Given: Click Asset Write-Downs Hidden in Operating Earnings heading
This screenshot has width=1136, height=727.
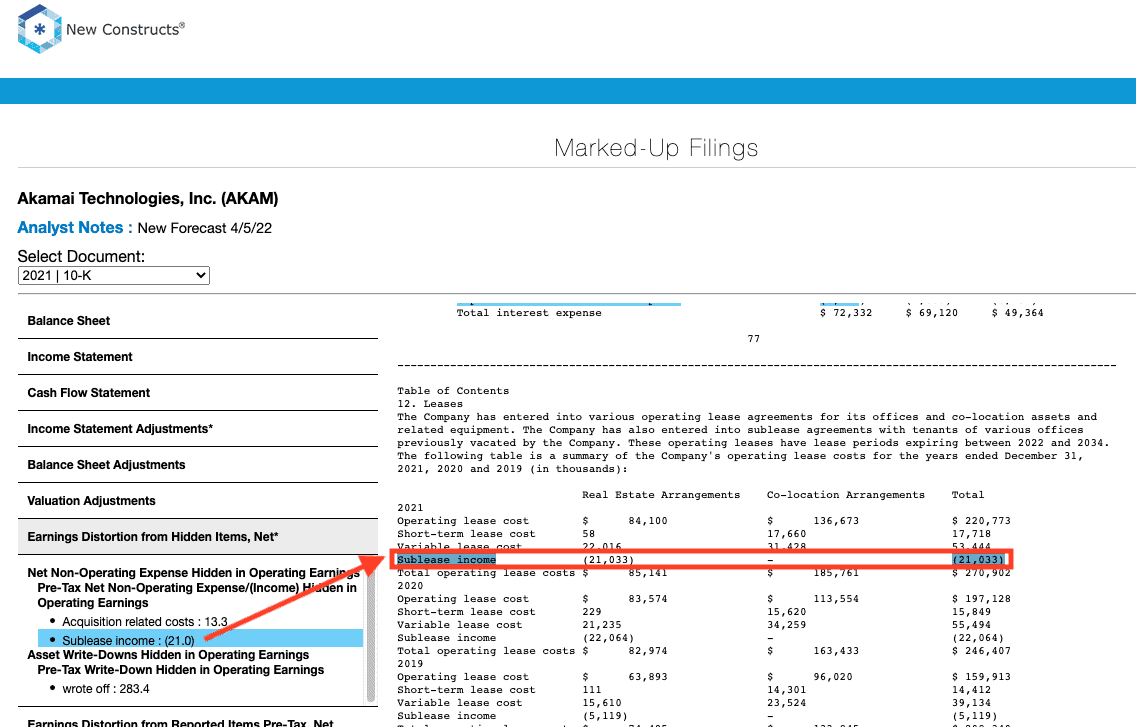Looking at the screenshot, I should click(168, 655).
